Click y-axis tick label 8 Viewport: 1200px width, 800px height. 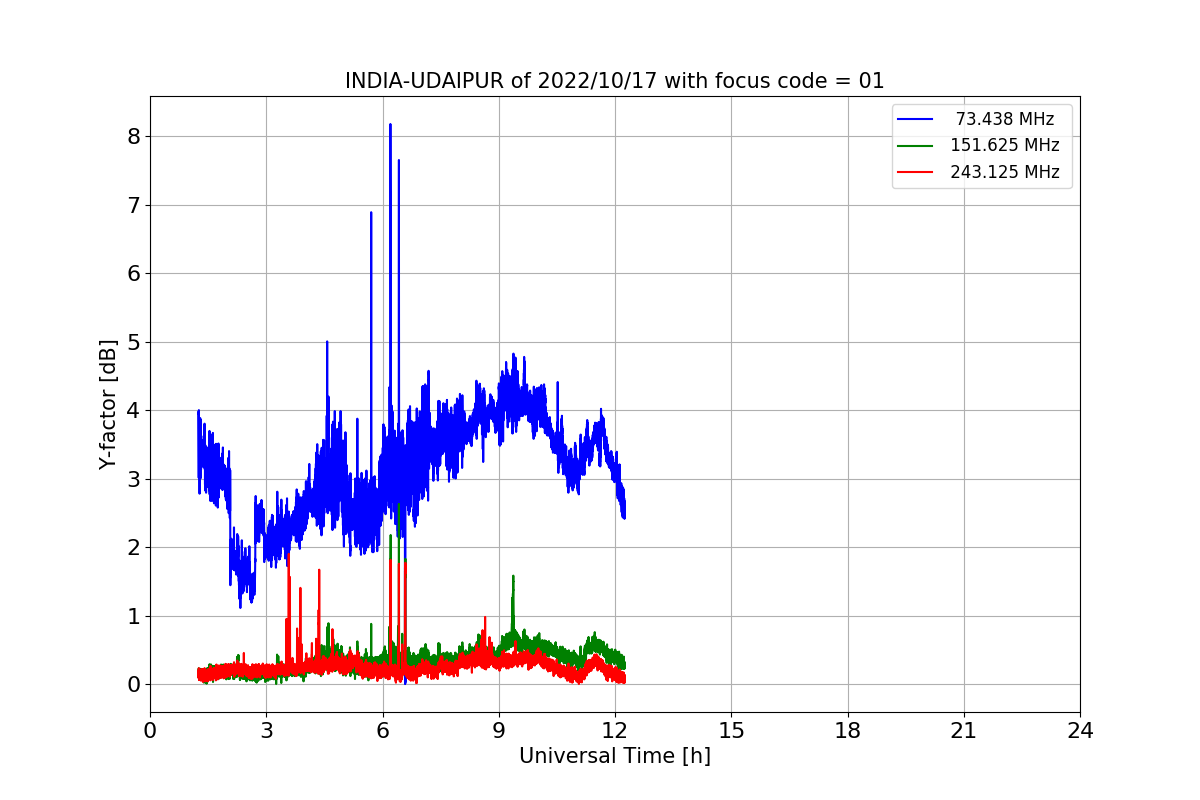click(x=132, y=136)
